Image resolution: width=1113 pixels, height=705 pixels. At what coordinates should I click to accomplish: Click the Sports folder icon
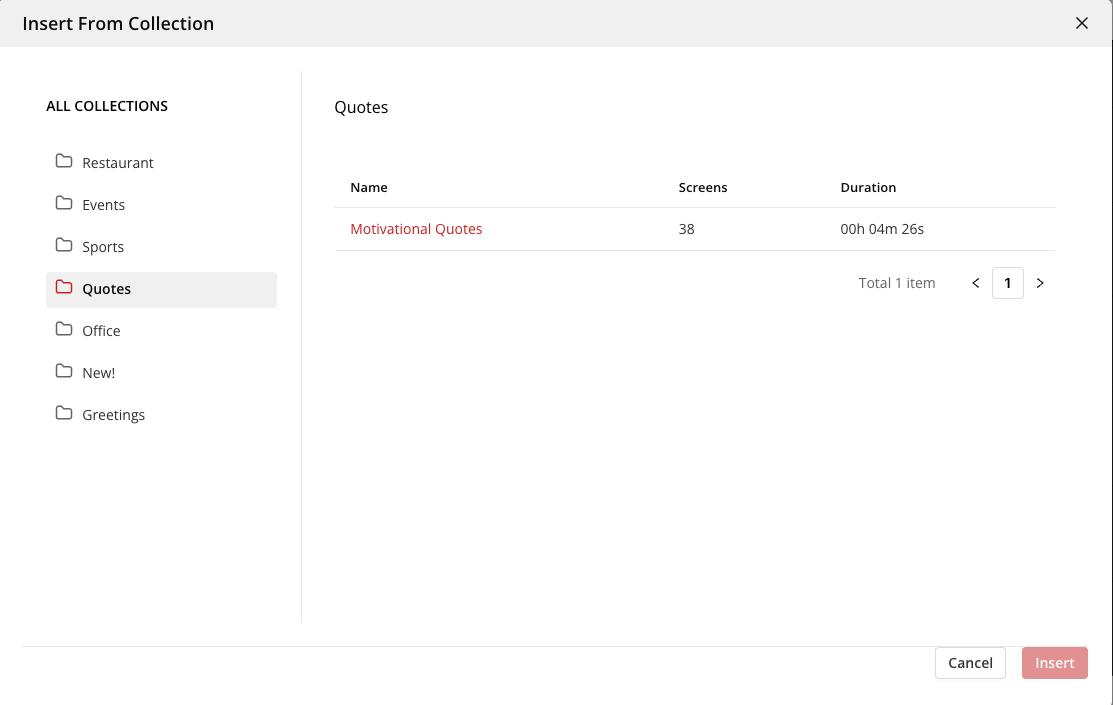(x=64, y=245)
